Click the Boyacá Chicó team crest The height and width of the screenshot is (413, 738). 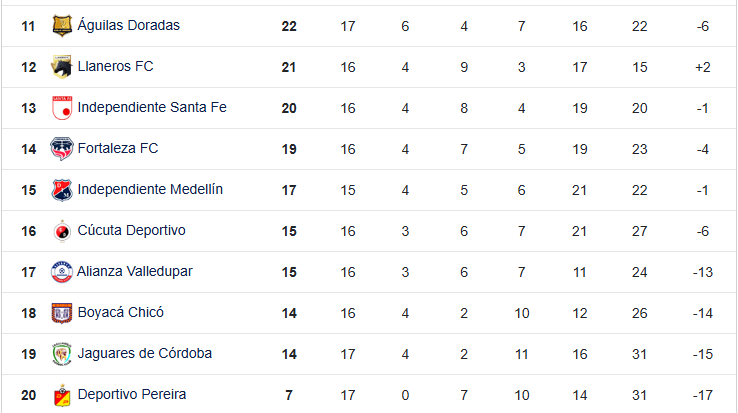[x=62, y=313]
